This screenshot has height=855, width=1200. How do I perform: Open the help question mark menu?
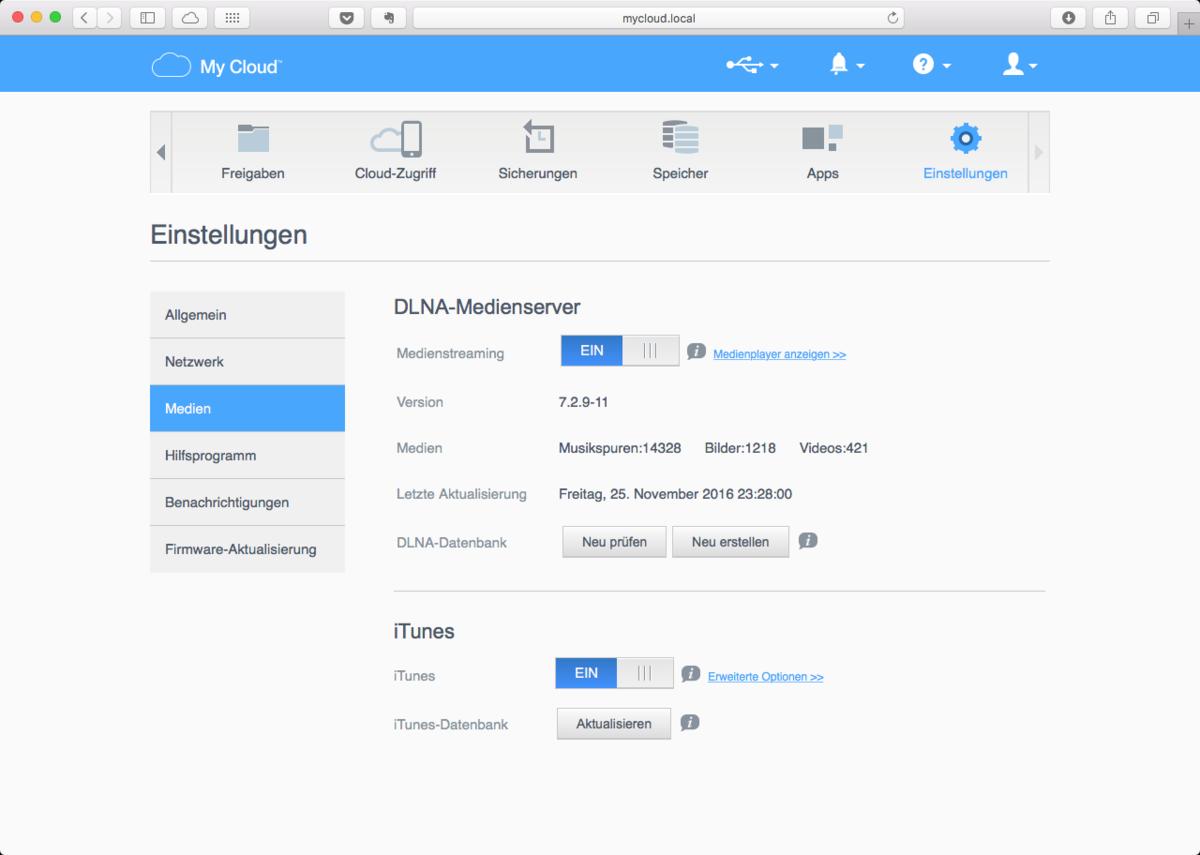click(x=931, y=65)
